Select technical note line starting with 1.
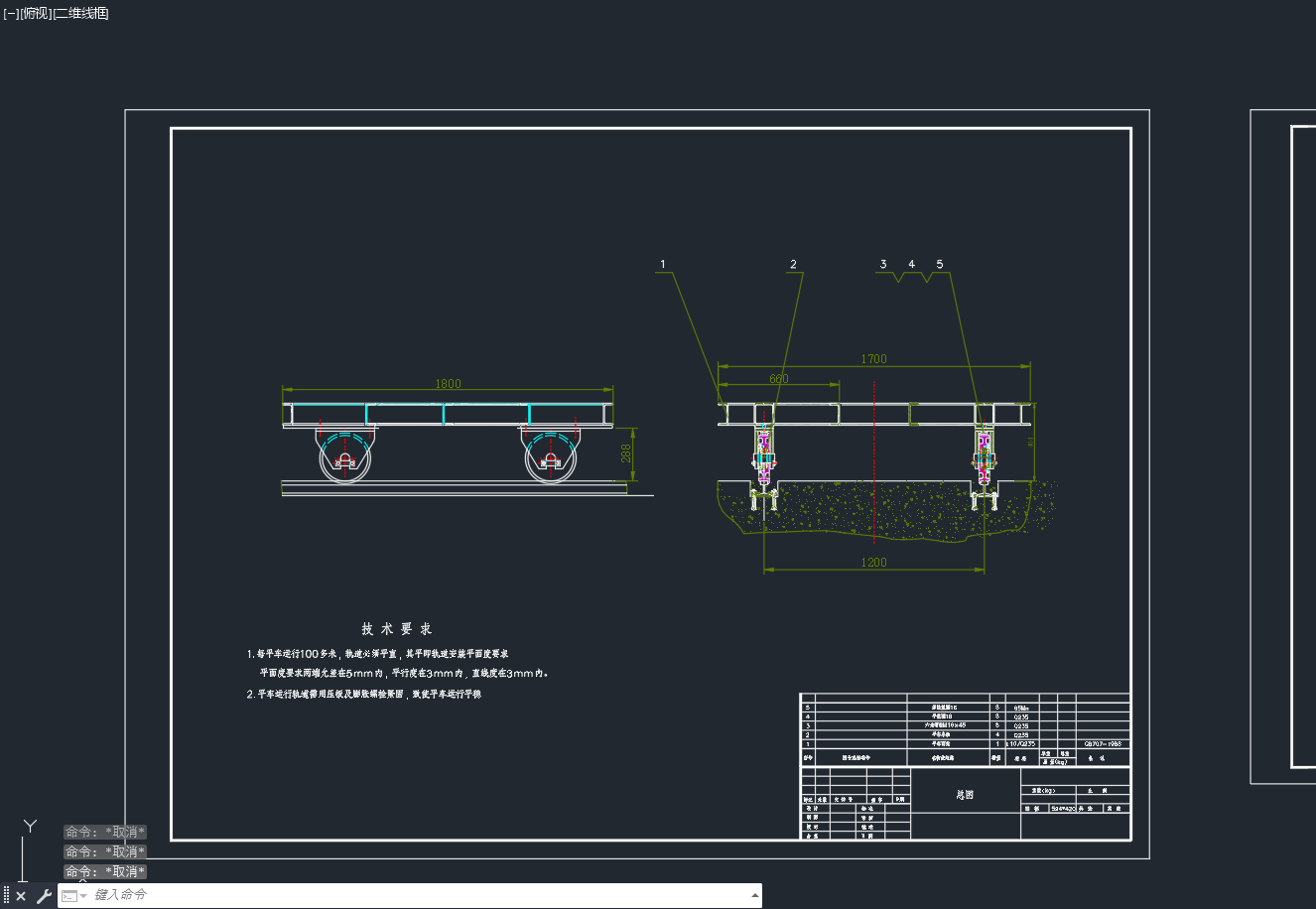 coord(377,655)
